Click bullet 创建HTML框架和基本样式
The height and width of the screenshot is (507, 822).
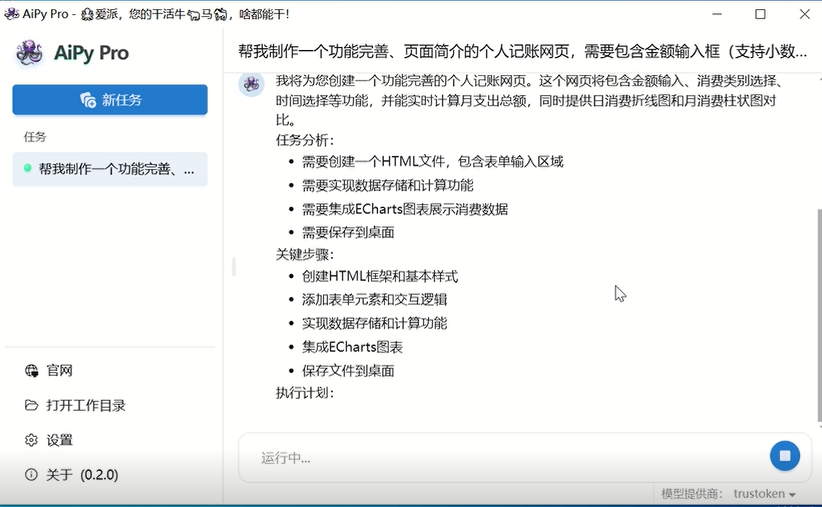point(380,276)
